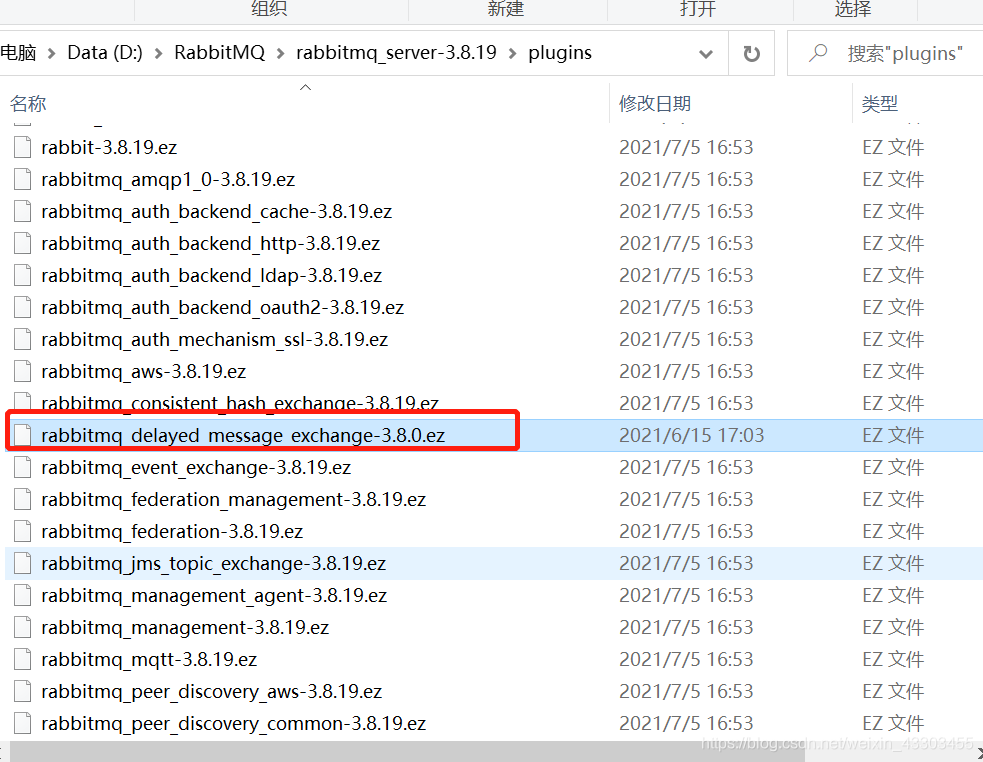983x762 pixels.
Task: Go to 电脑 breadcrumb
Action: click(x=18, y=53)
